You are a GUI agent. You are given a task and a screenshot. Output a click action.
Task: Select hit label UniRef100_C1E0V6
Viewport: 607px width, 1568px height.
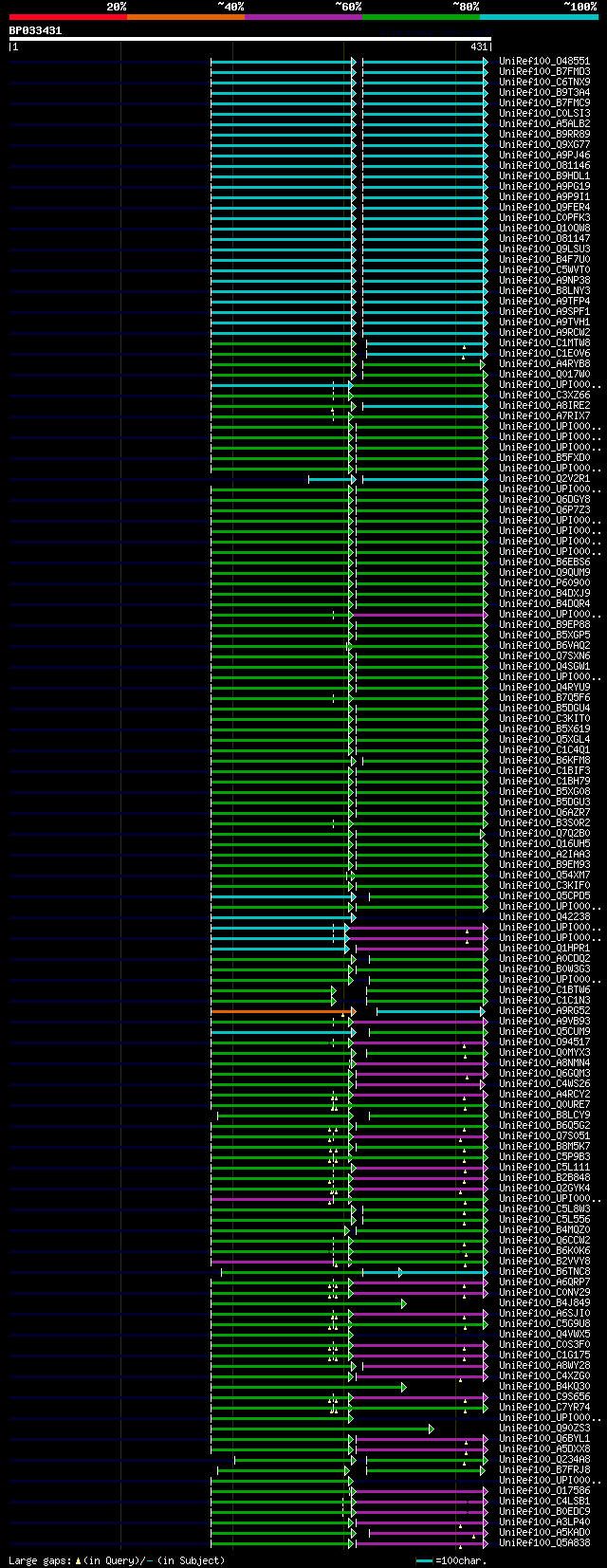[544, 354]
